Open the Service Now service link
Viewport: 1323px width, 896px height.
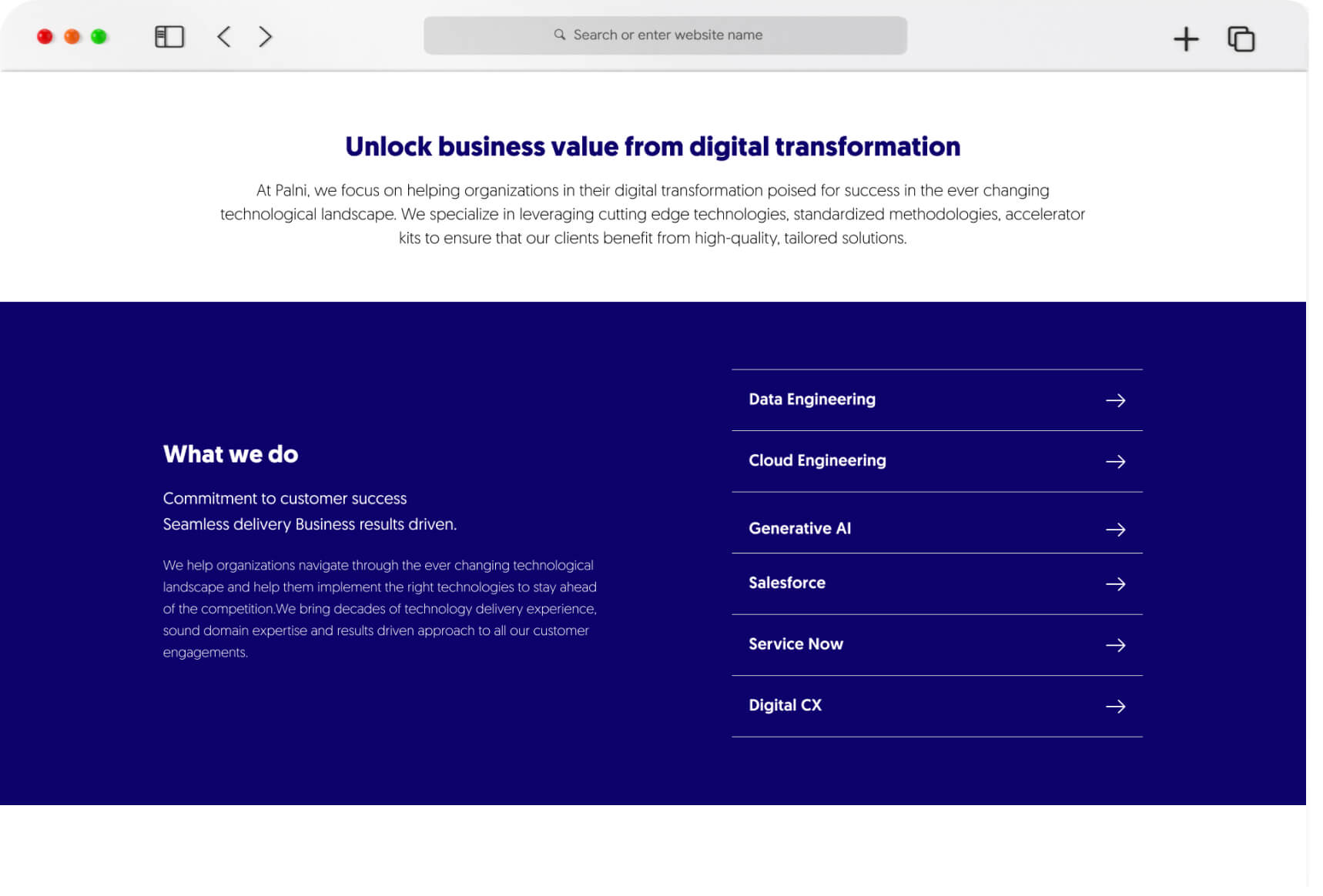tap(795, 644)
